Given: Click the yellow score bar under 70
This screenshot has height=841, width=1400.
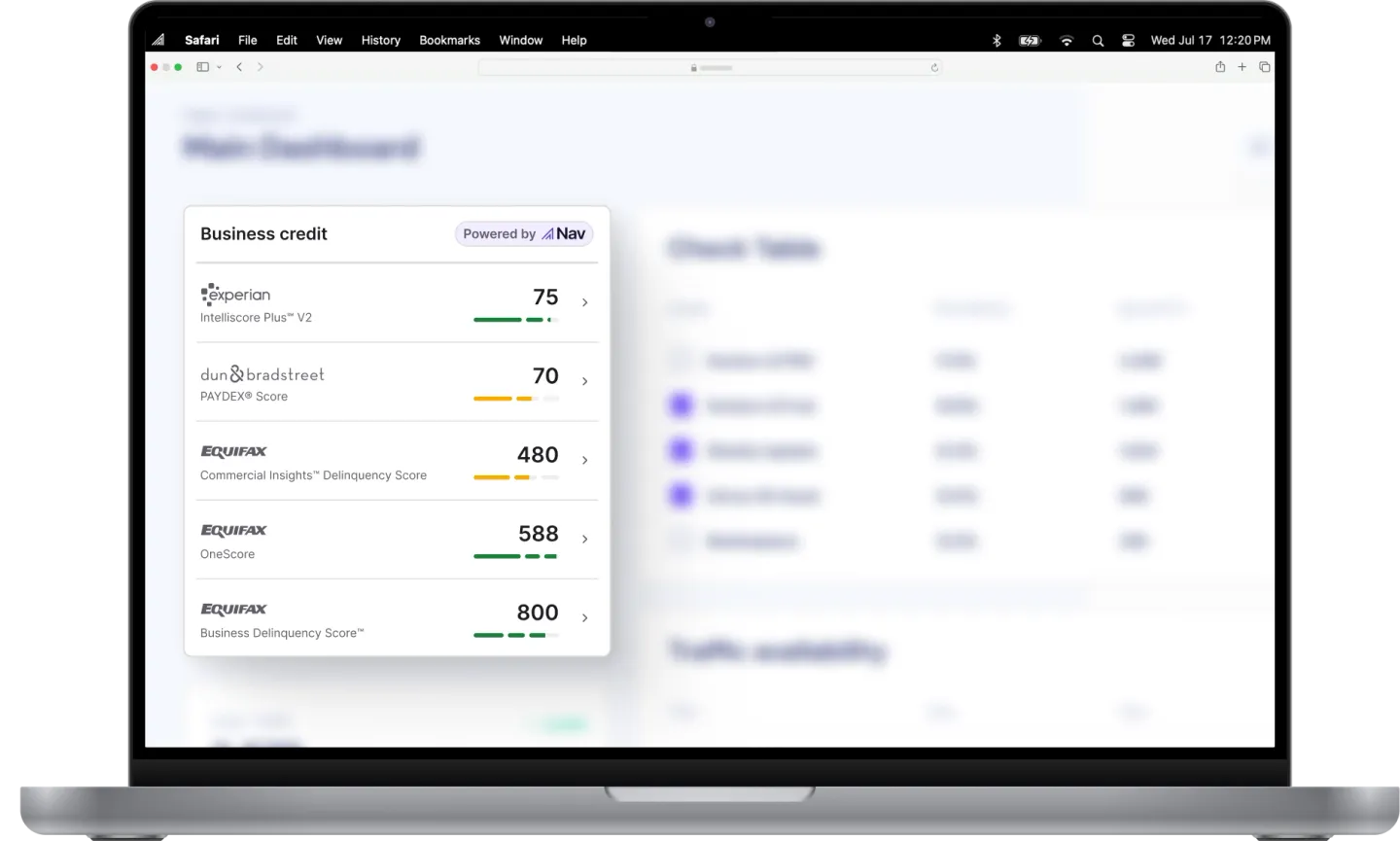Looking at the screenshot, I should (516, 399).
